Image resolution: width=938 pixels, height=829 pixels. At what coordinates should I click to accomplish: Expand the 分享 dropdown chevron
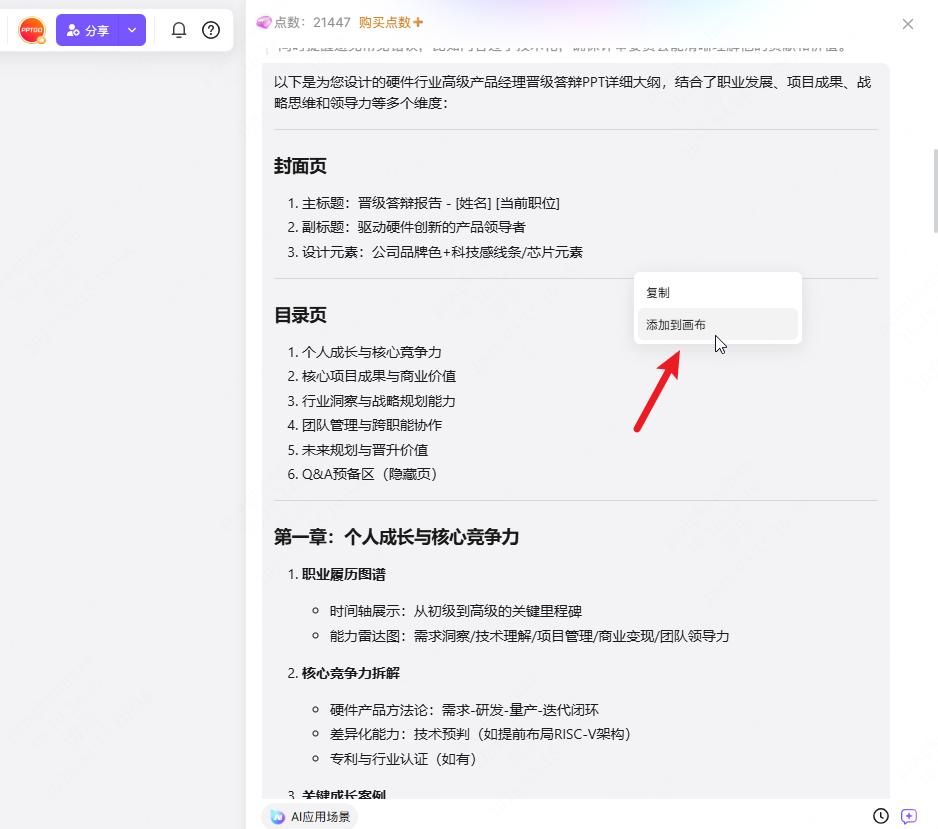point(131,30)
